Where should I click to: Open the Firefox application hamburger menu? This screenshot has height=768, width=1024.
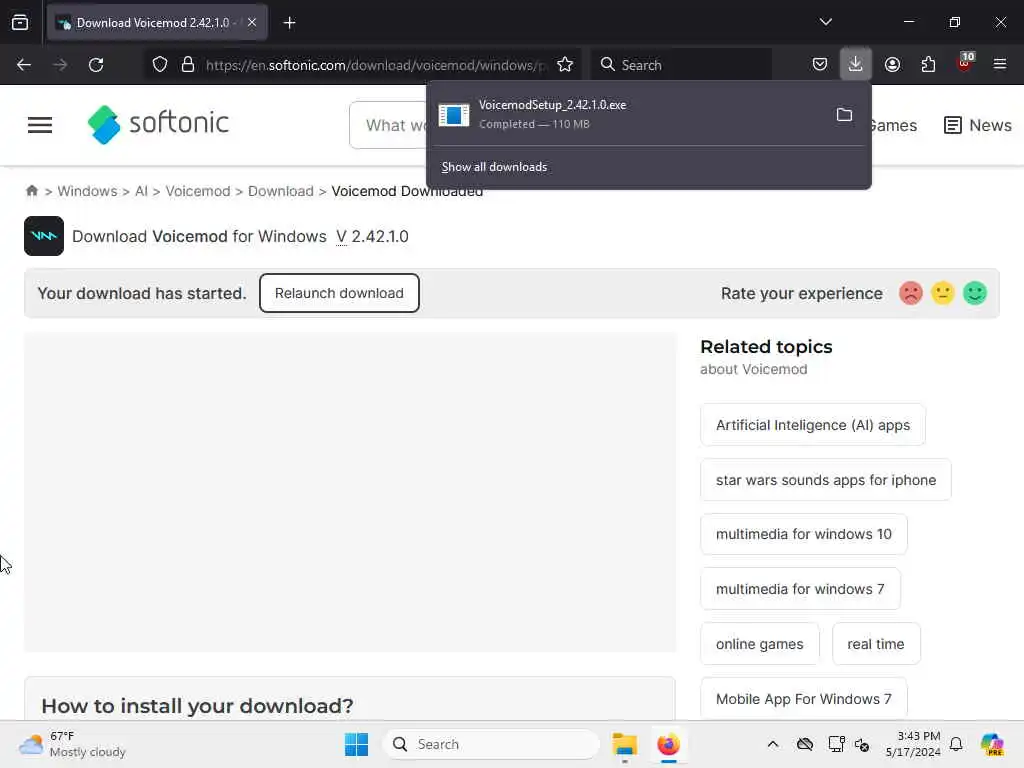pyautogui.click(x=999, y=64)
